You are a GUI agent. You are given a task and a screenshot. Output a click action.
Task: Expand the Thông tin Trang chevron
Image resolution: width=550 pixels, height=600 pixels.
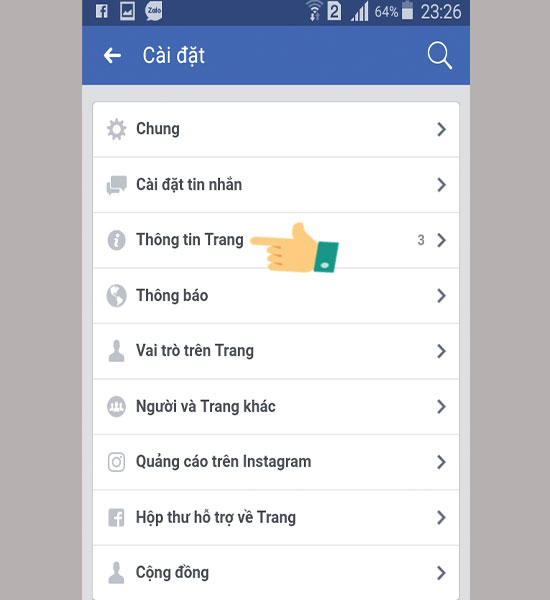pyautogui.click(x=441, y=240)
